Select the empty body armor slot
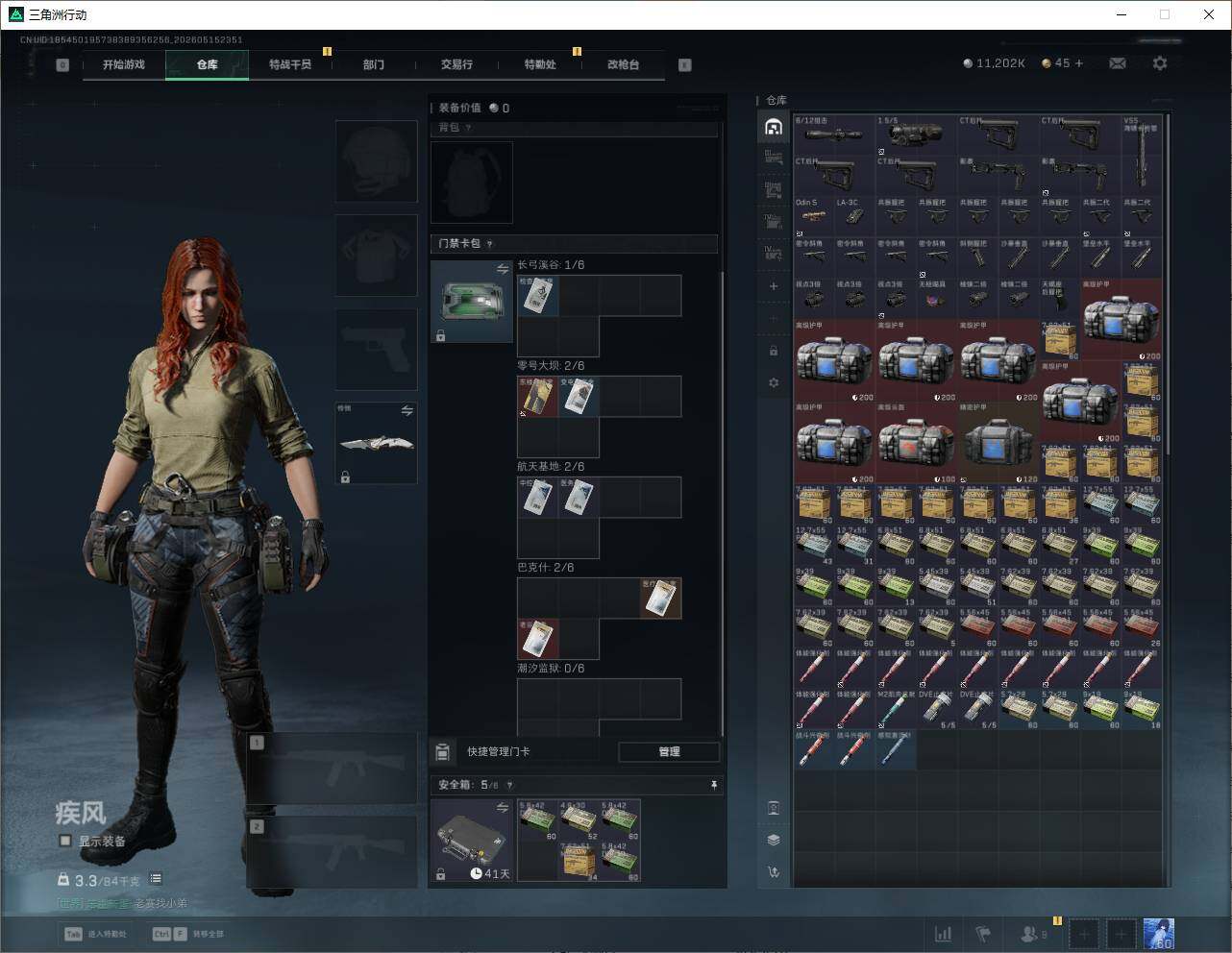This screenshot has height=953, width=1232. (x=377, y=256)
